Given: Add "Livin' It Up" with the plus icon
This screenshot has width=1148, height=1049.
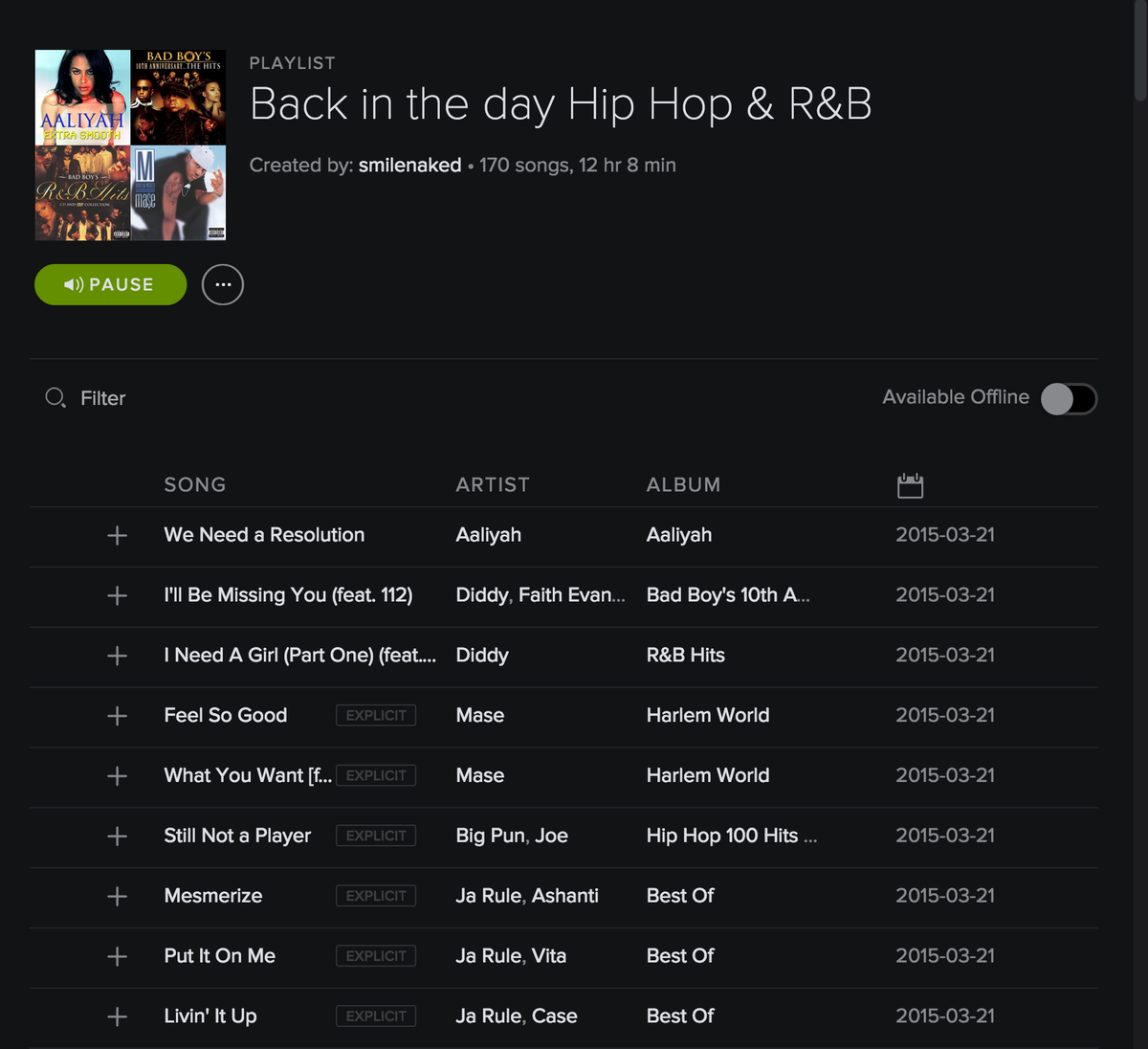Looking at the screenshot, I should [116, 1016].
